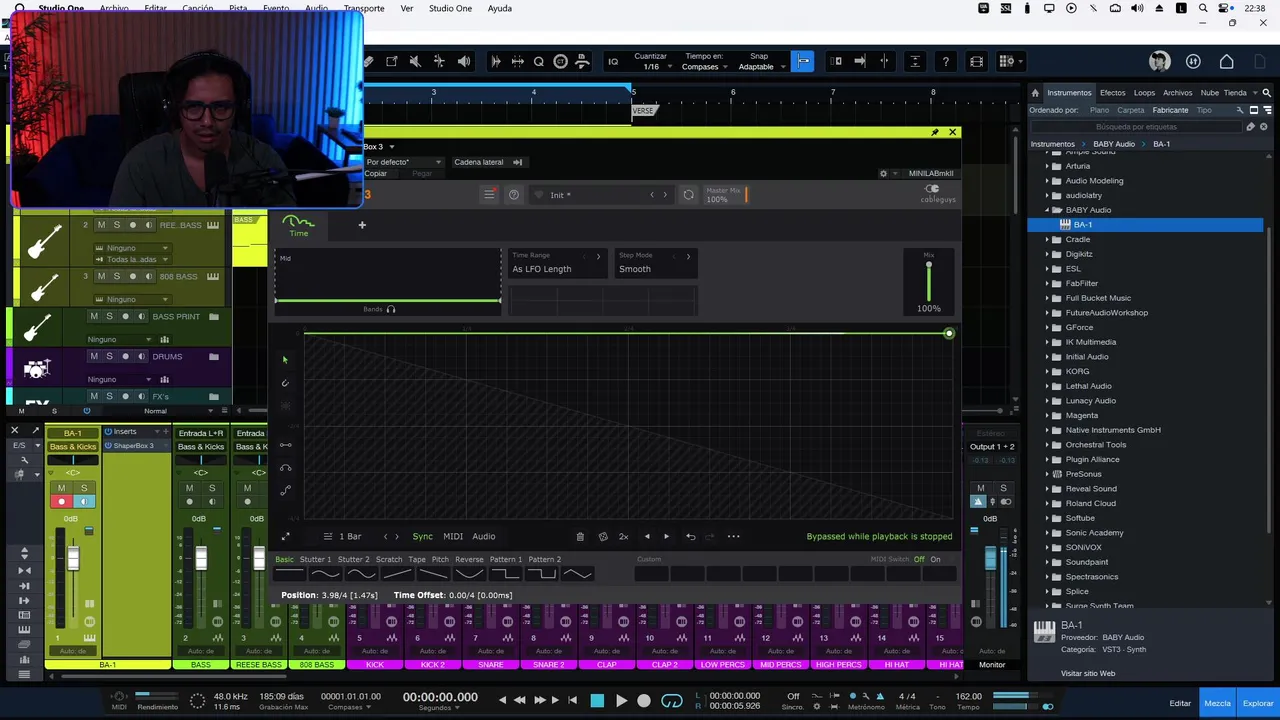Solo the DRUMS track

109,357
